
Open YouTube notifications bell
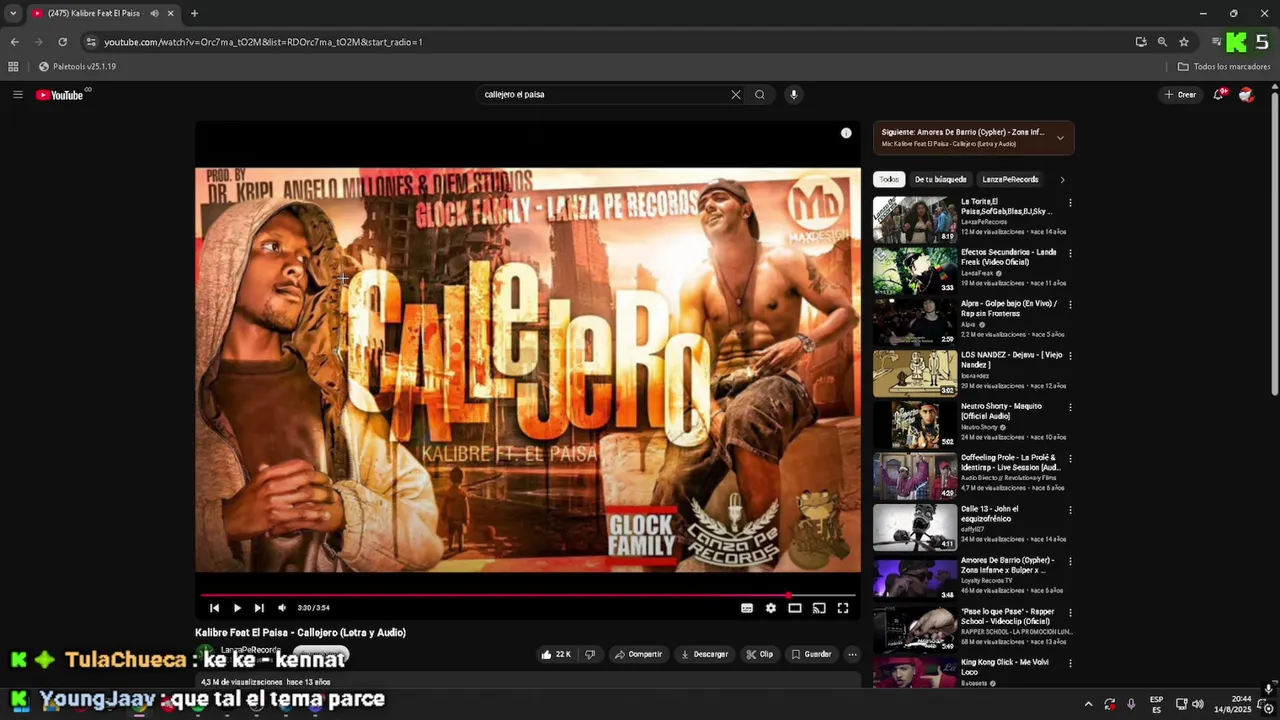[x=1218, y=95]
